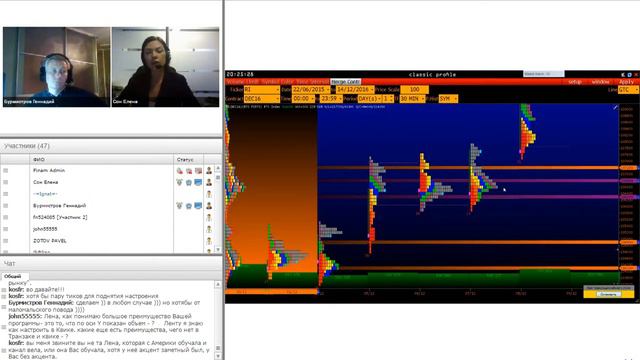Open the Line dropdown showing GTC

[x=629, y=89]
